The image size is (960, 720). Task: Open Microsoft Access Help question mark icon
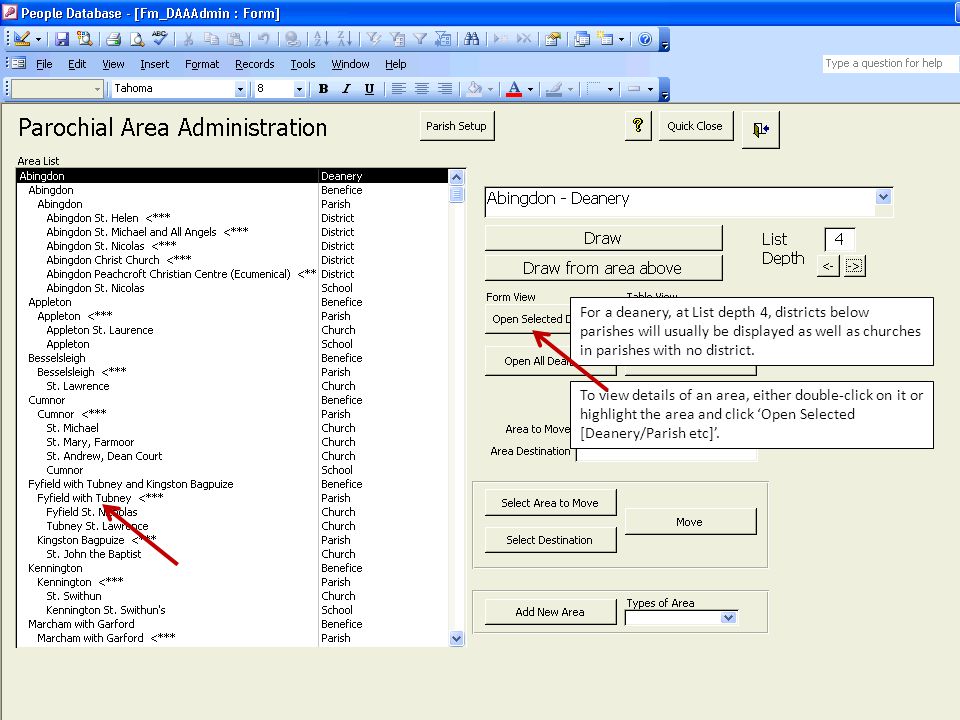[645, 39]
